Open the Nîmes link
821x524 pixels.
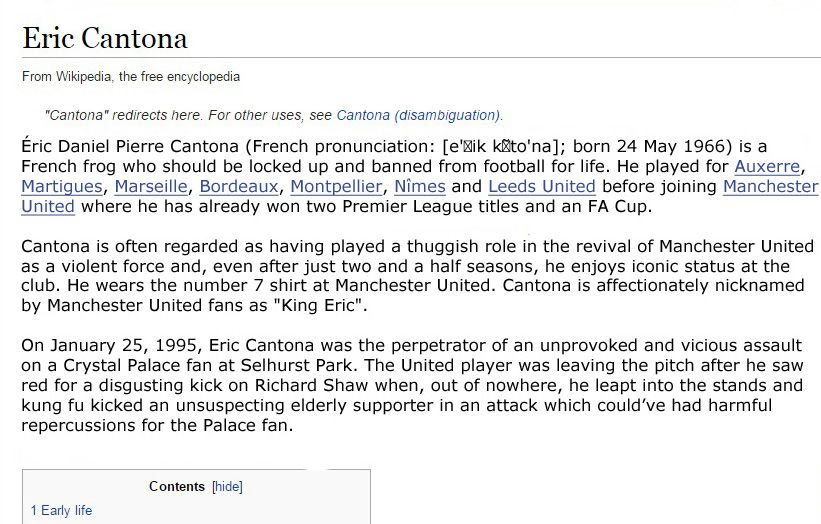pyautogui.click(x=419, y=186)
